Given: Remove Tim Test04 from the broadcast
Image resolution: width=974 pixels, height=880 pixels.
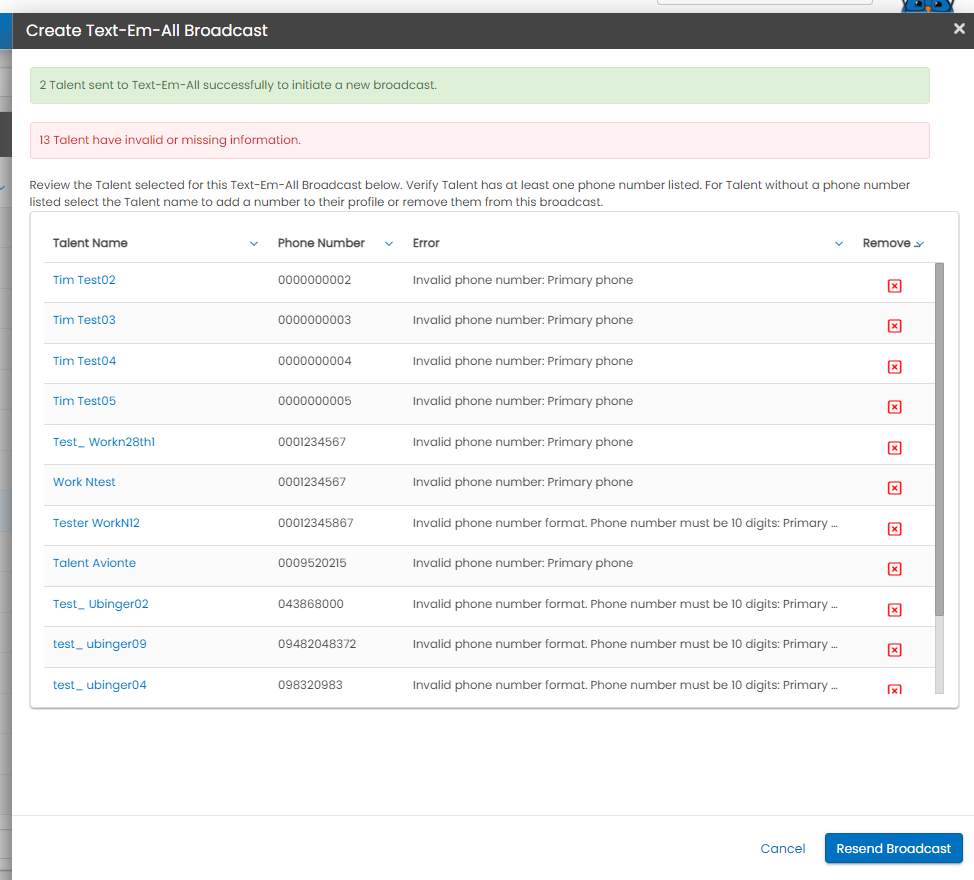Looking at the screenshot, I should pos(894,367).
